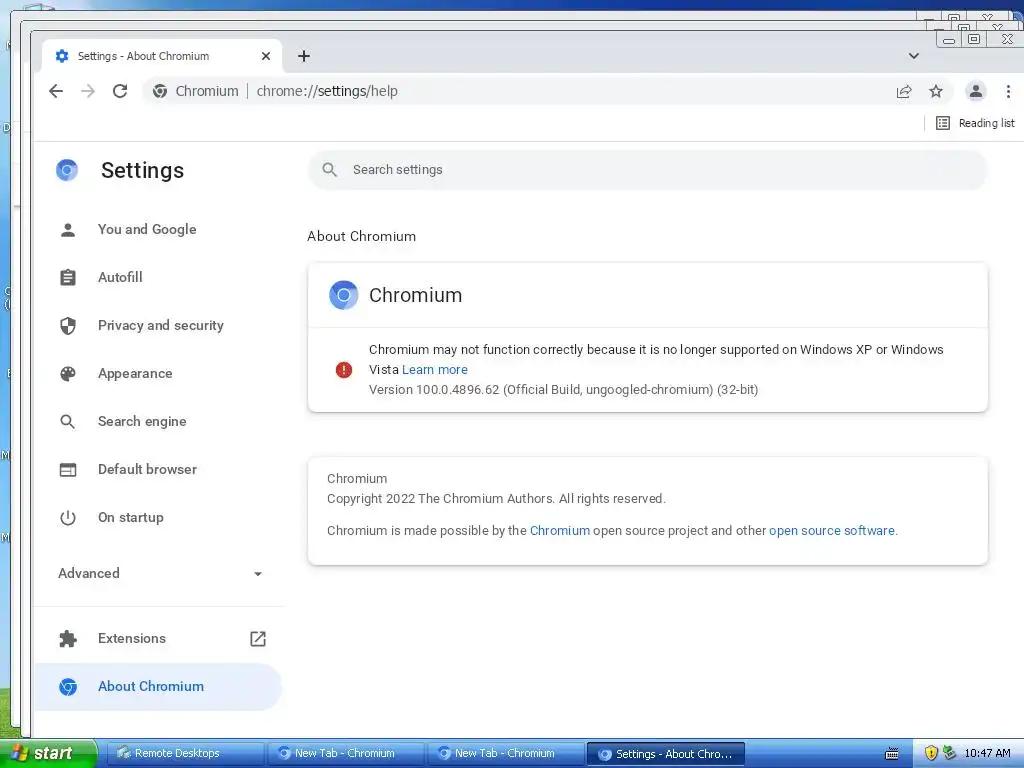
Task: Click the window icon for Default browser
Action: (x=68, y=470)
